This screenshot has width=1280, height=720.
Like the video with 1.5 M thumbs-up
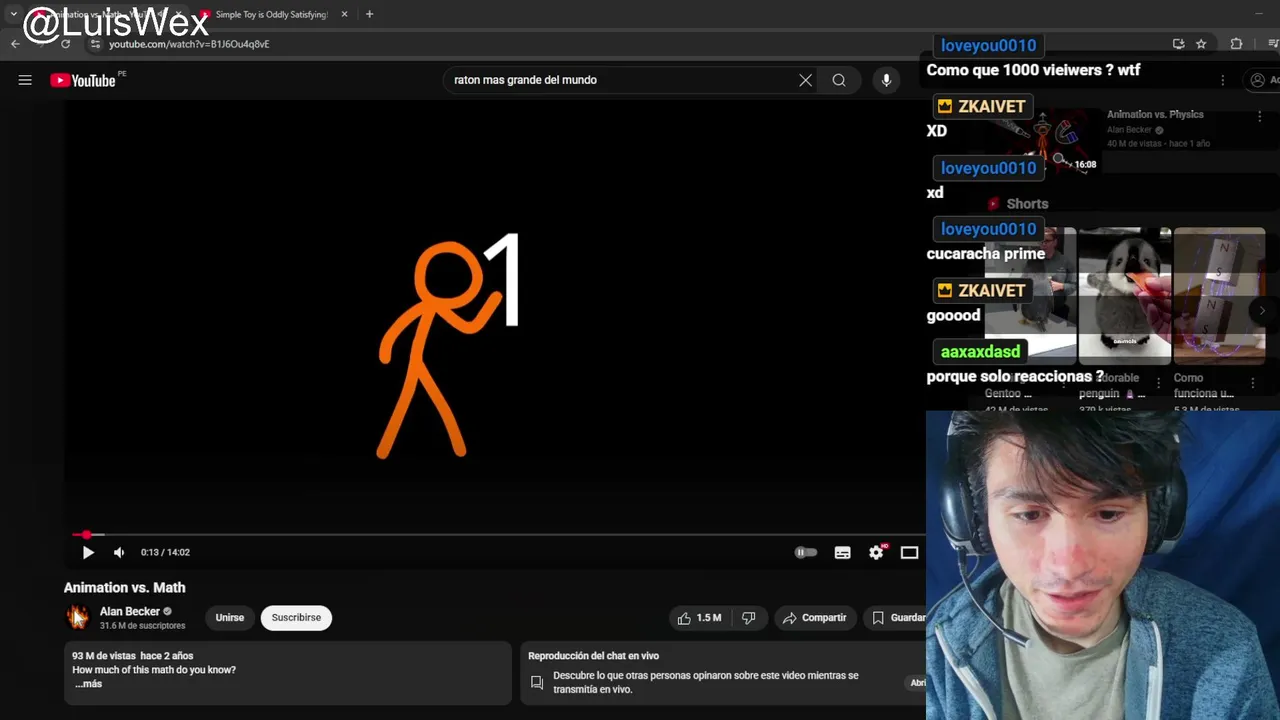(699, 618)
